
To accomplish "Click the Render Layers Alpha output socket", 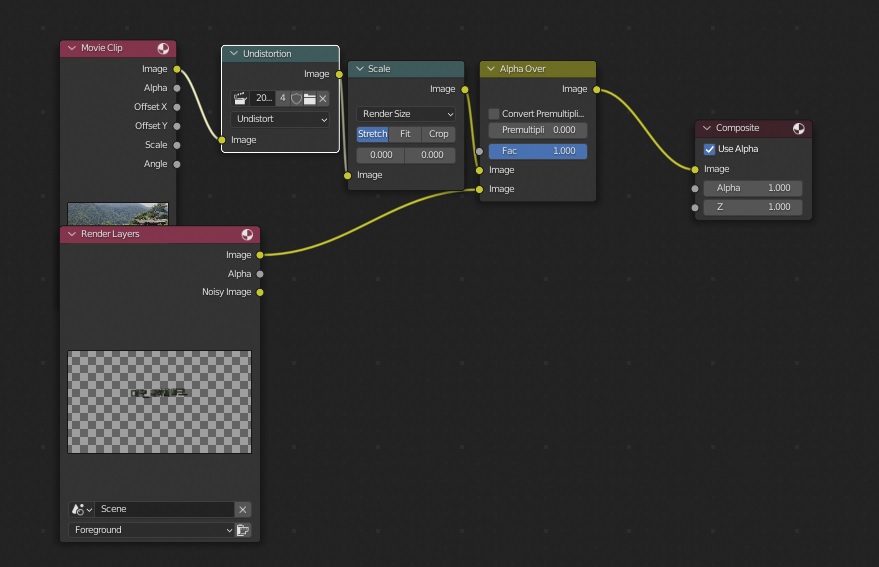I will tap(260, 274).
